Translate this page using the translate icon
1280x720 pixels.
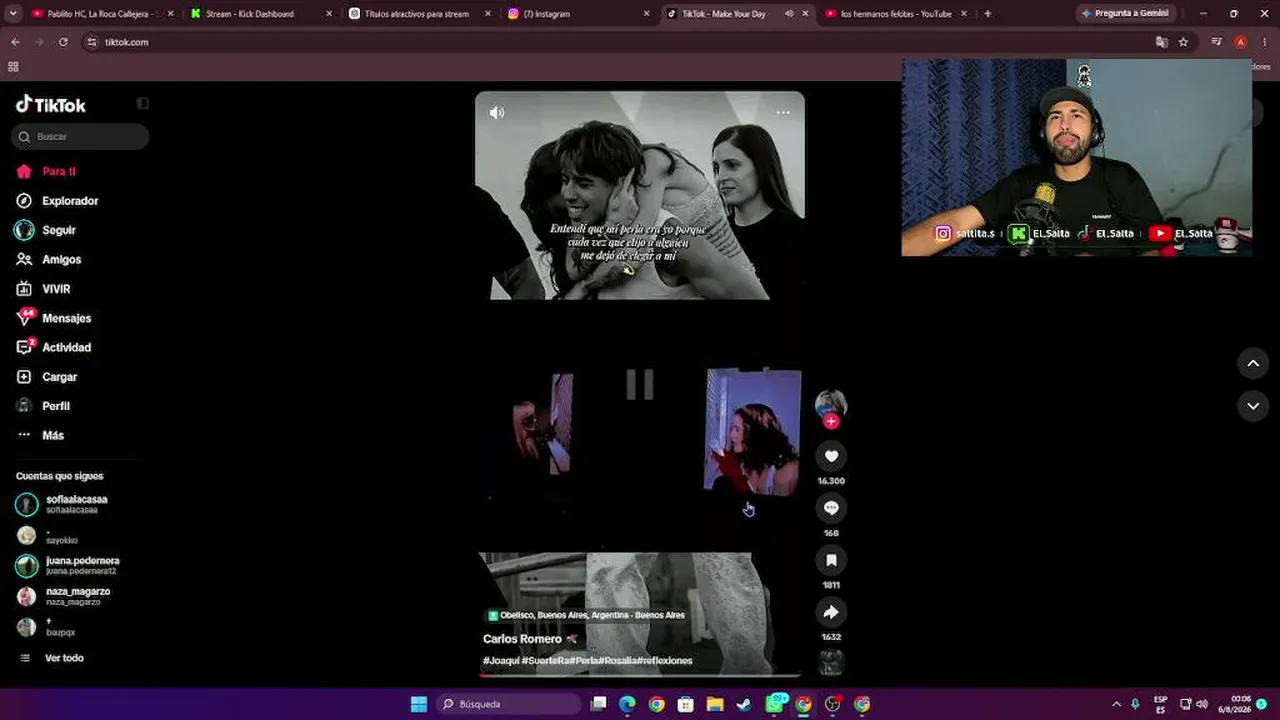[x=1162, y=42]
